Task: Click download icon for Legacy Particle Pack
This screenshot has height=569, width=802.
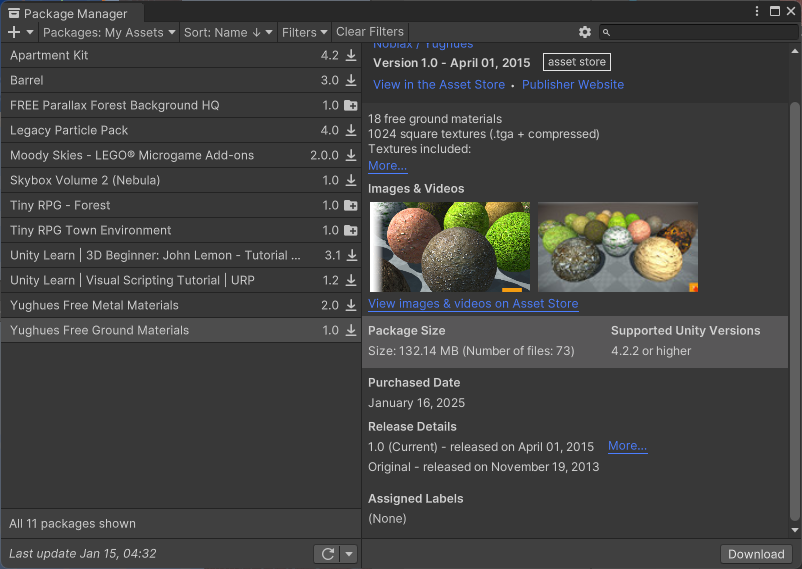Action: [351, 130]
